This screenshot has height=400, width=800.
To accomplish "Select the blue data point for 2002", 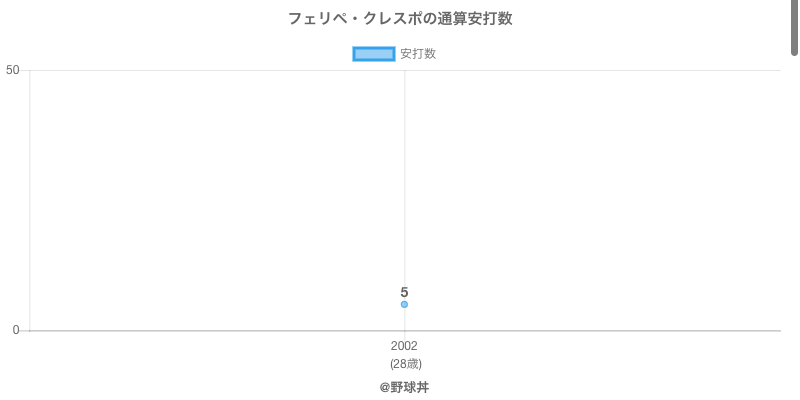I will (x=404, y=305).
